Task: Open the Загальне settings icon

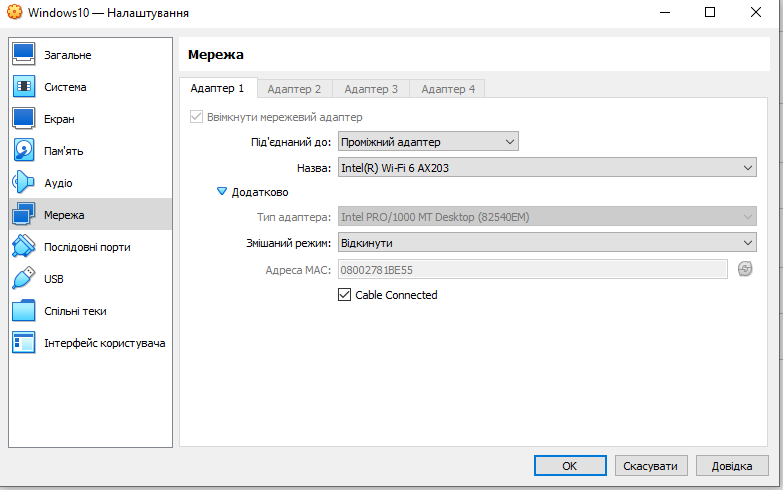Action: point(23,54)
